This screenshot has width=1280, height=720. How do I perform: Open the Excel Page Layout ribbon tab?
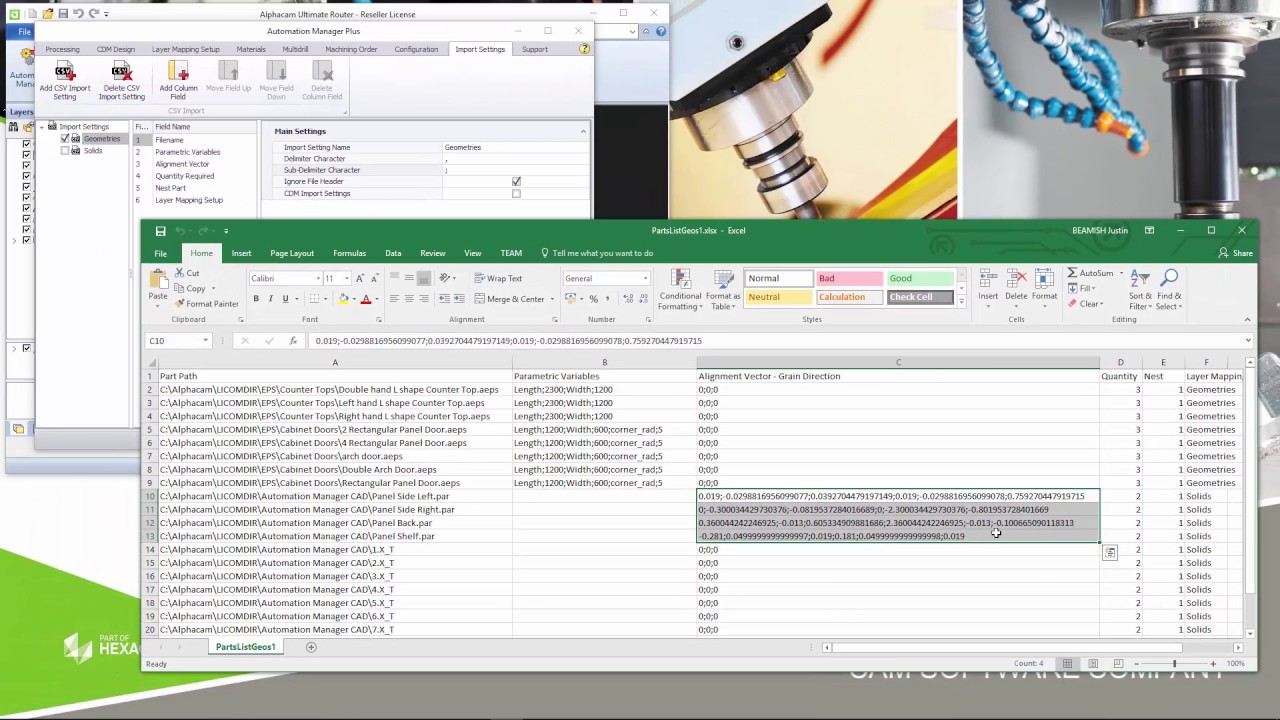click(x=292, y=253)
